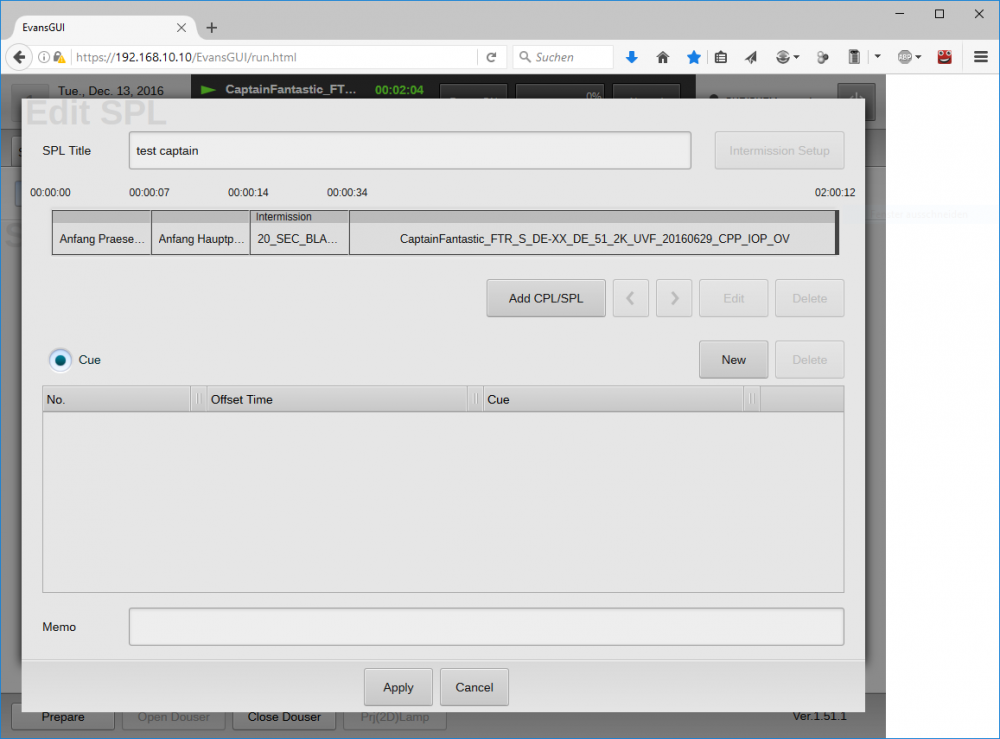This screenshot has width=1000, height=739.
Task: Reload the EvansGUI page
Action: (x=491, y=57)
